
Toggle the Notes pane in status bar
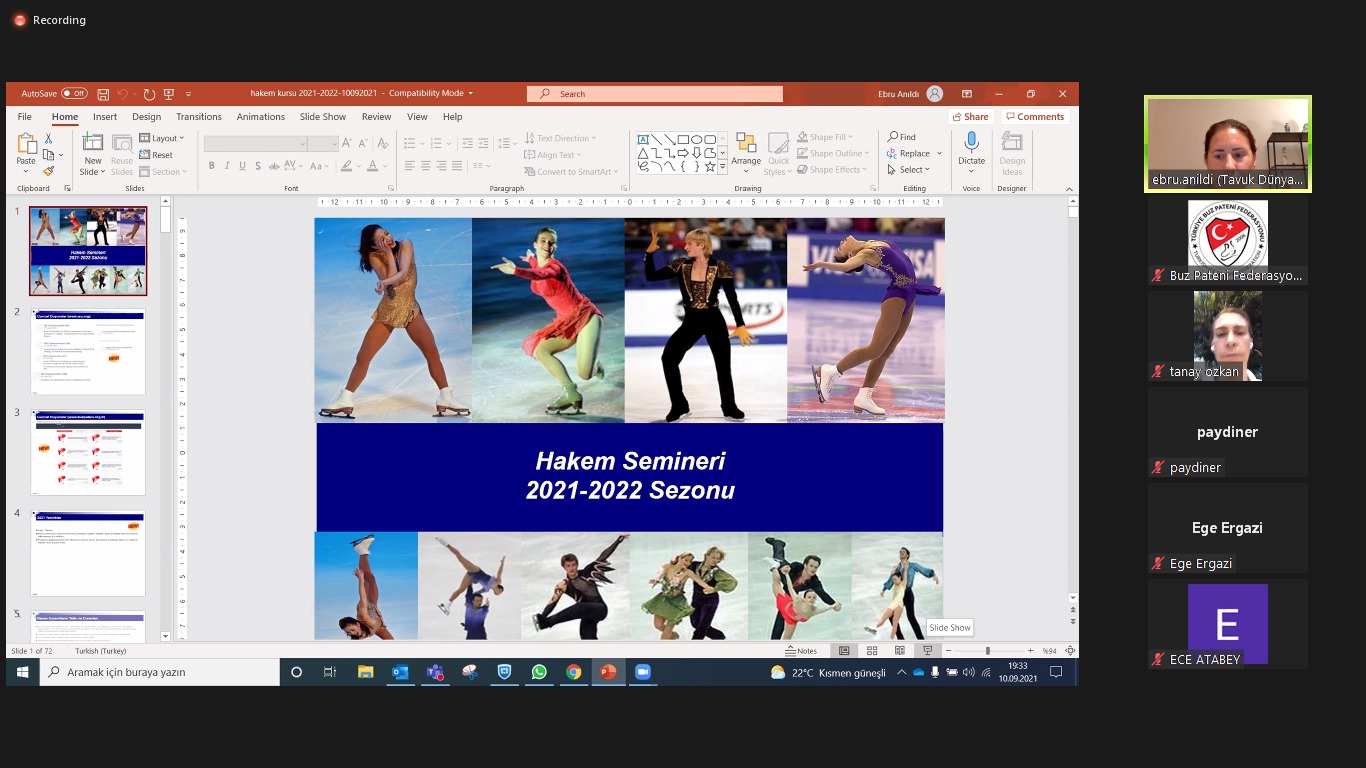pyautogui.click(x=801, y=651)
